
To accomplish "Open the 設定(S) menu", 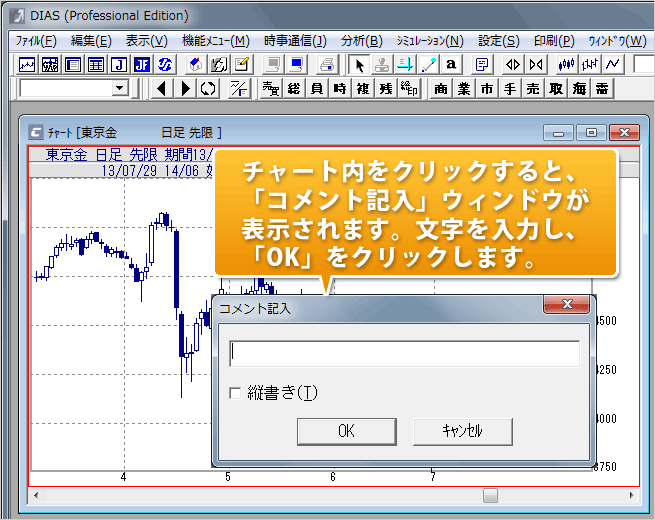I will 498,41.
